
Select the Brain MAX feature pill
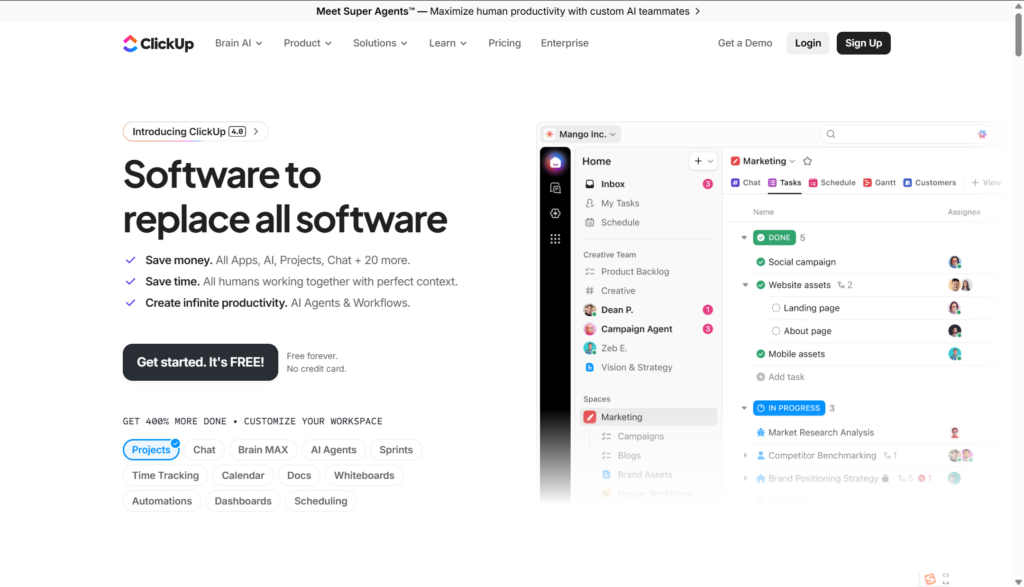click(263, 450)
